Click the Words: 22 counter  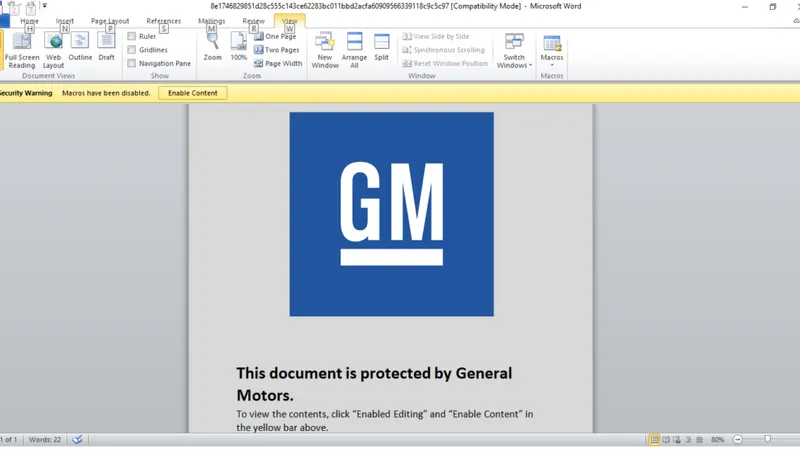[x=44, y=439]
